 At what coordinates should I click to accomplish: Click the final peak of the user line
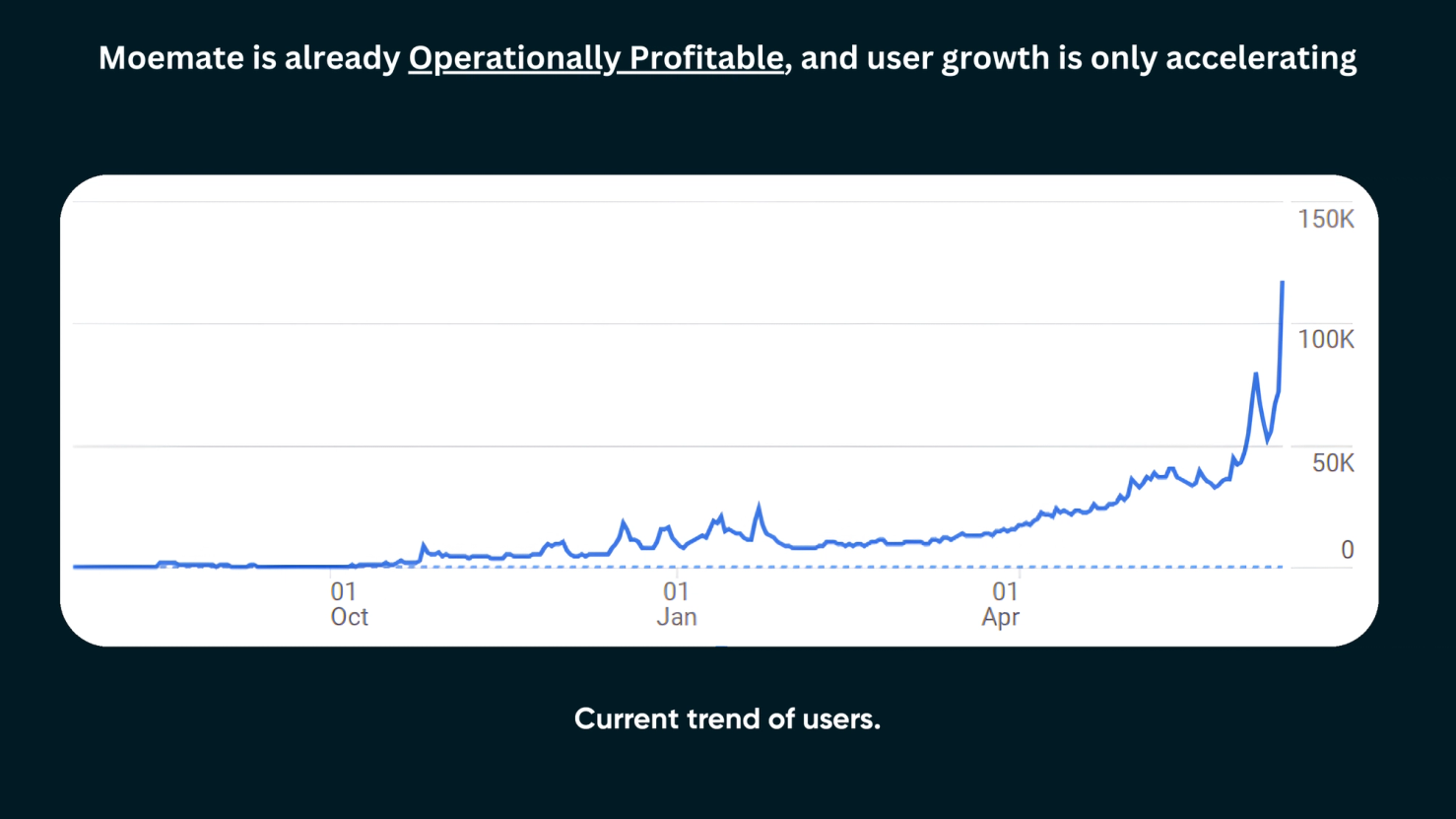[x=1282, y=283]
